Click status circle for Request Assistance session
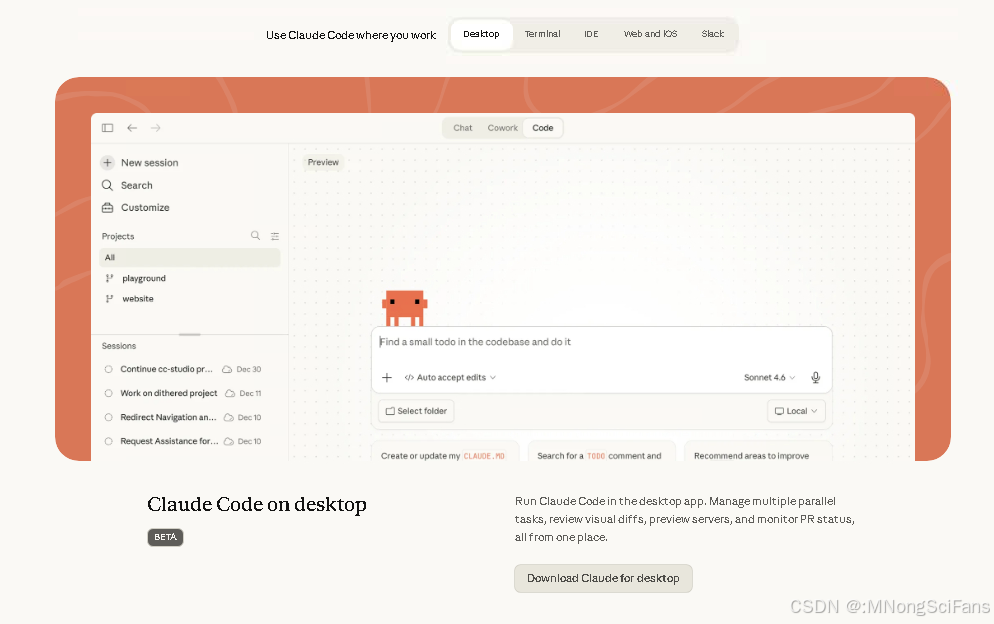 [108, 441]
